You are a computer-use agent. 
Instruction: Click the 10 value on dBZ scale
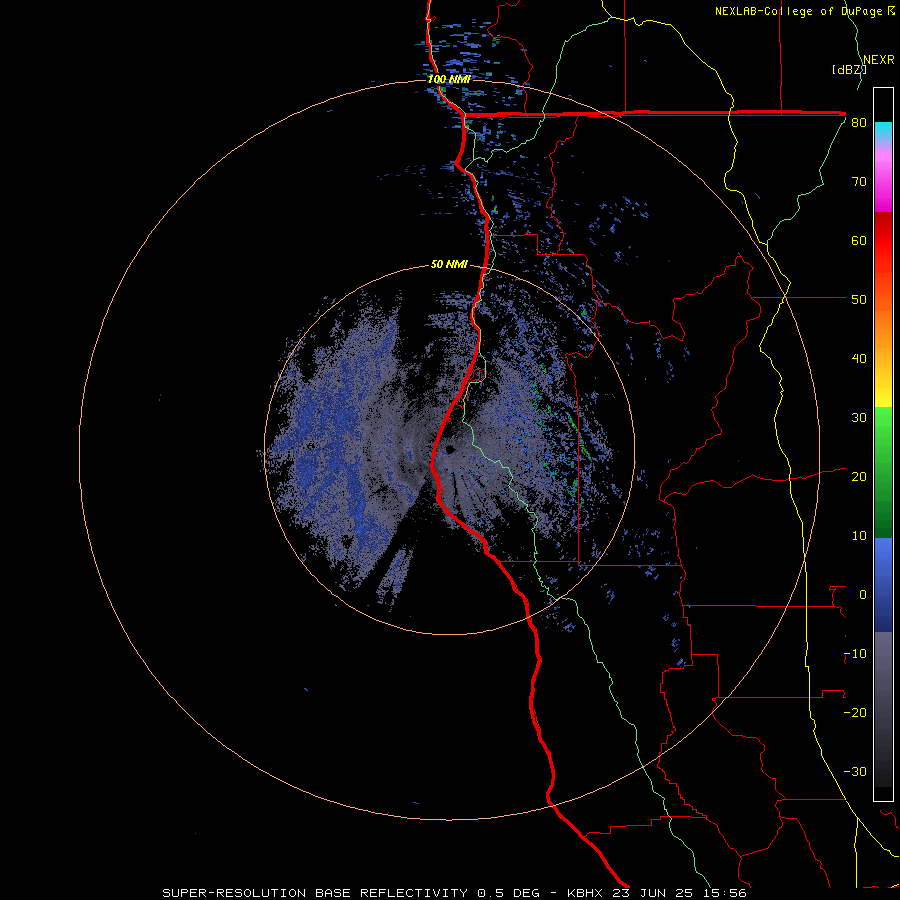pos(859,536)
